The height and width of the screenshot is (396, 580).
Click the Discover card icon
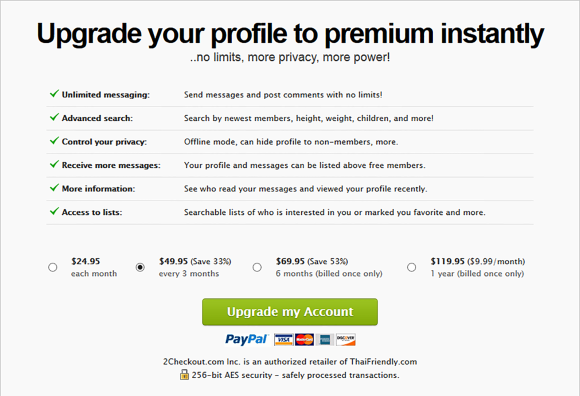coord(346,339)
